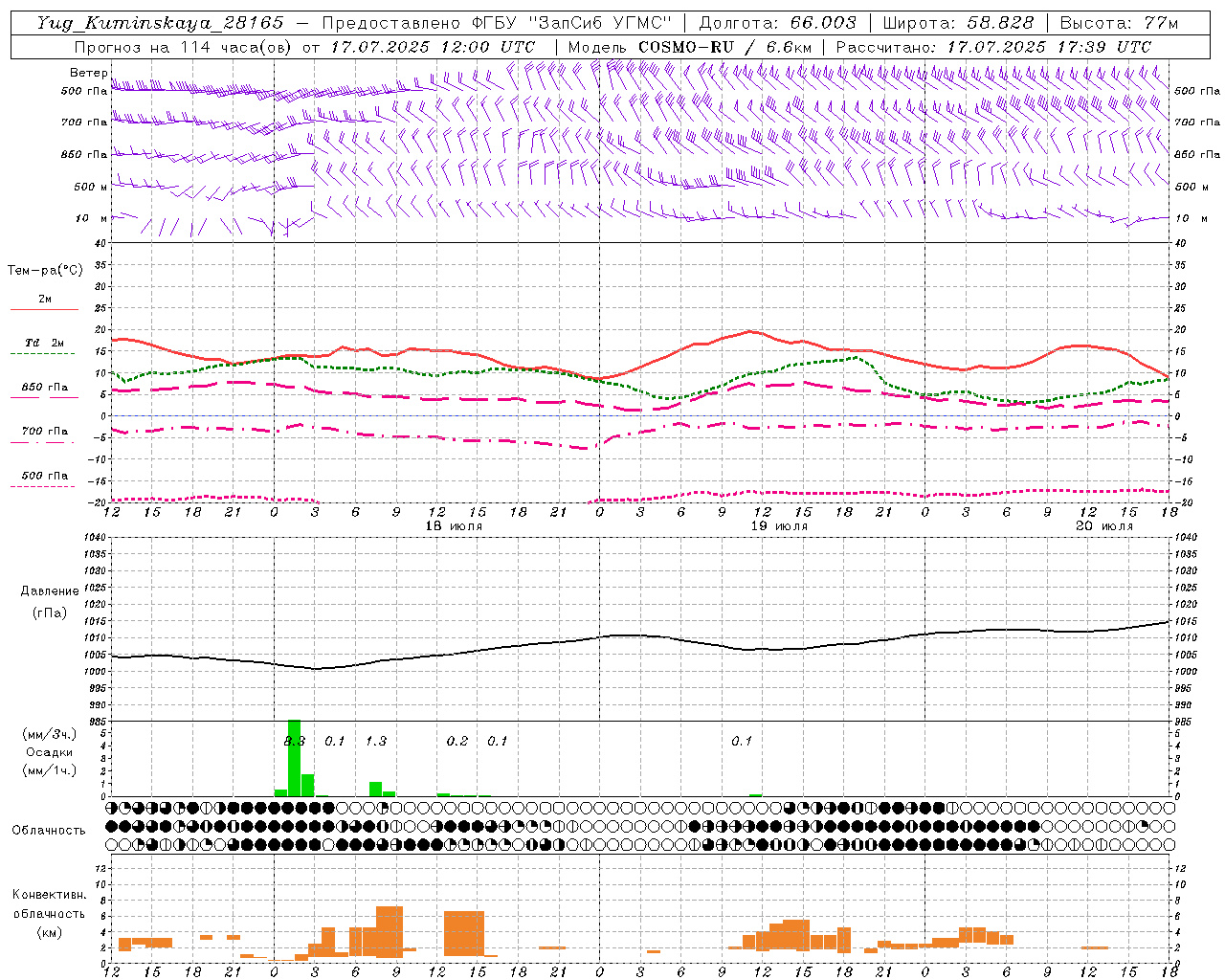This screenshot has height=980, width=1225.
Task: Click the Давление chart label
Action: tap(48, 591)
